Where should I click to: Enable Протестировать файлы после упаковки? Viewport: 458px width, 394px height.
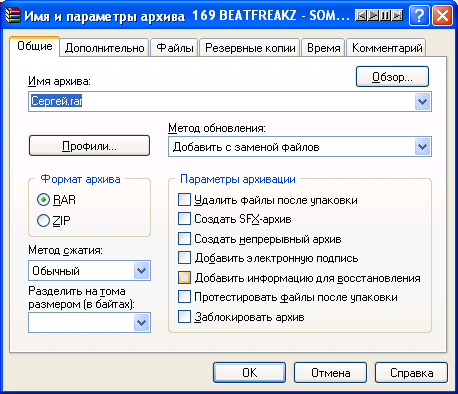coord(184,297)
